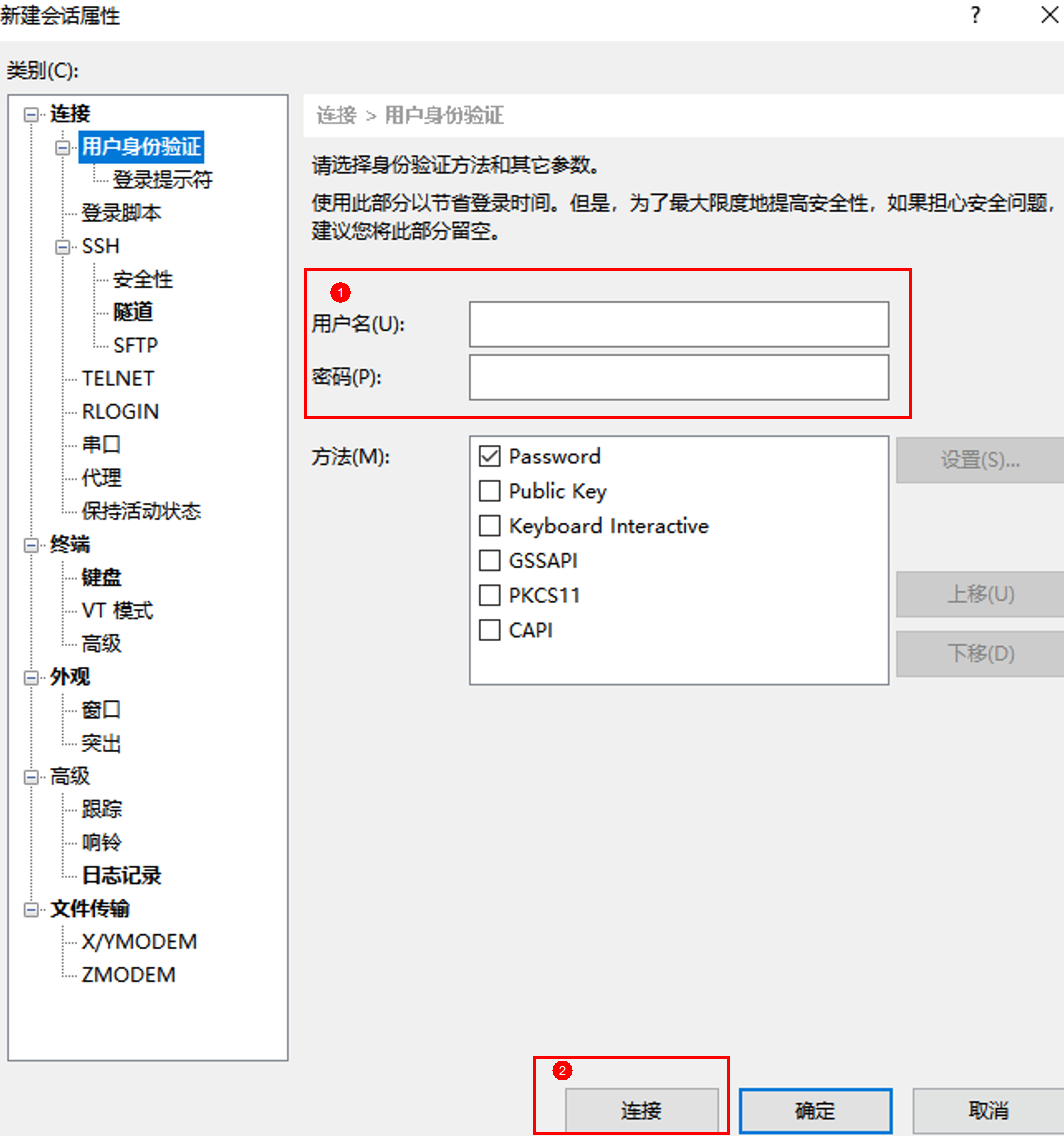Click the 下移(D) button
Viewport: 1064px width, 1136px height.
coord(980,653)
